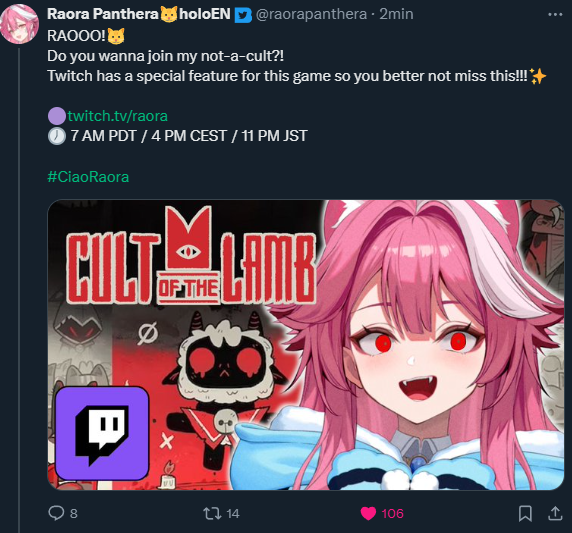Click the Cult of the Lamb title logo
572x533 pixels.
pos(190,255)
